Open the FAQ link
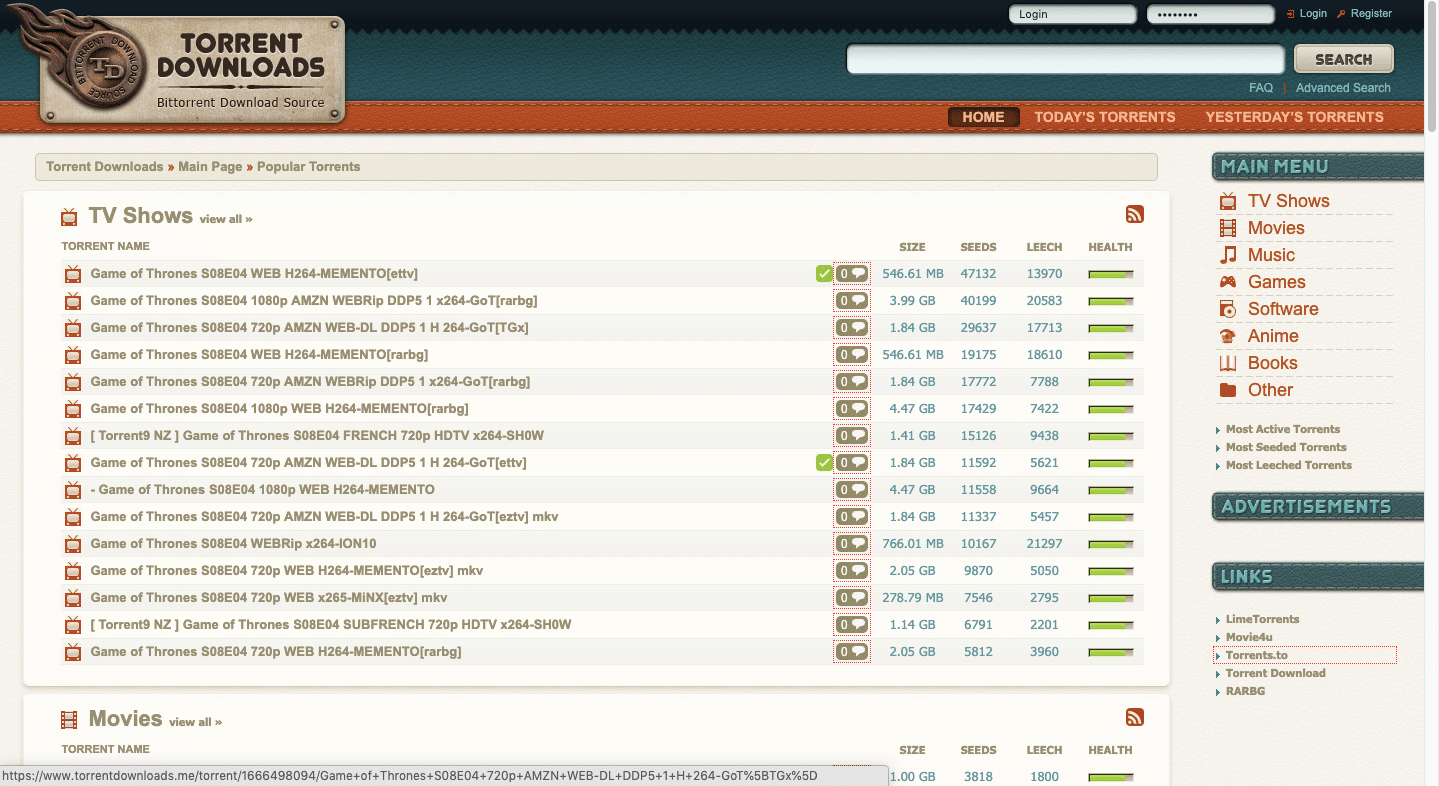The width and height of the screenshot is (1439, 786). pyautogui.click(x=1261, y=88)
